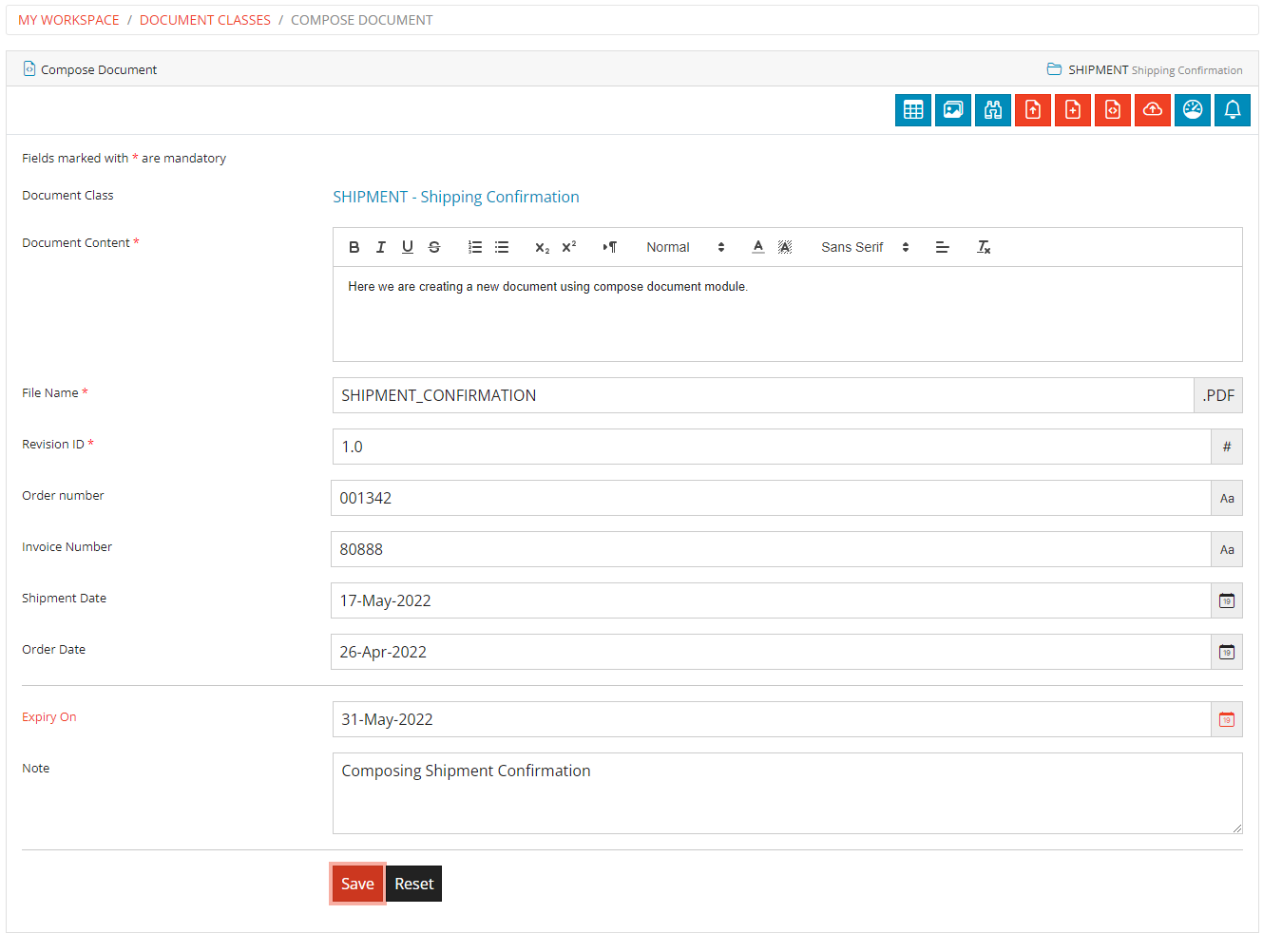Open the text alignment dropdown

pos(942,247)
